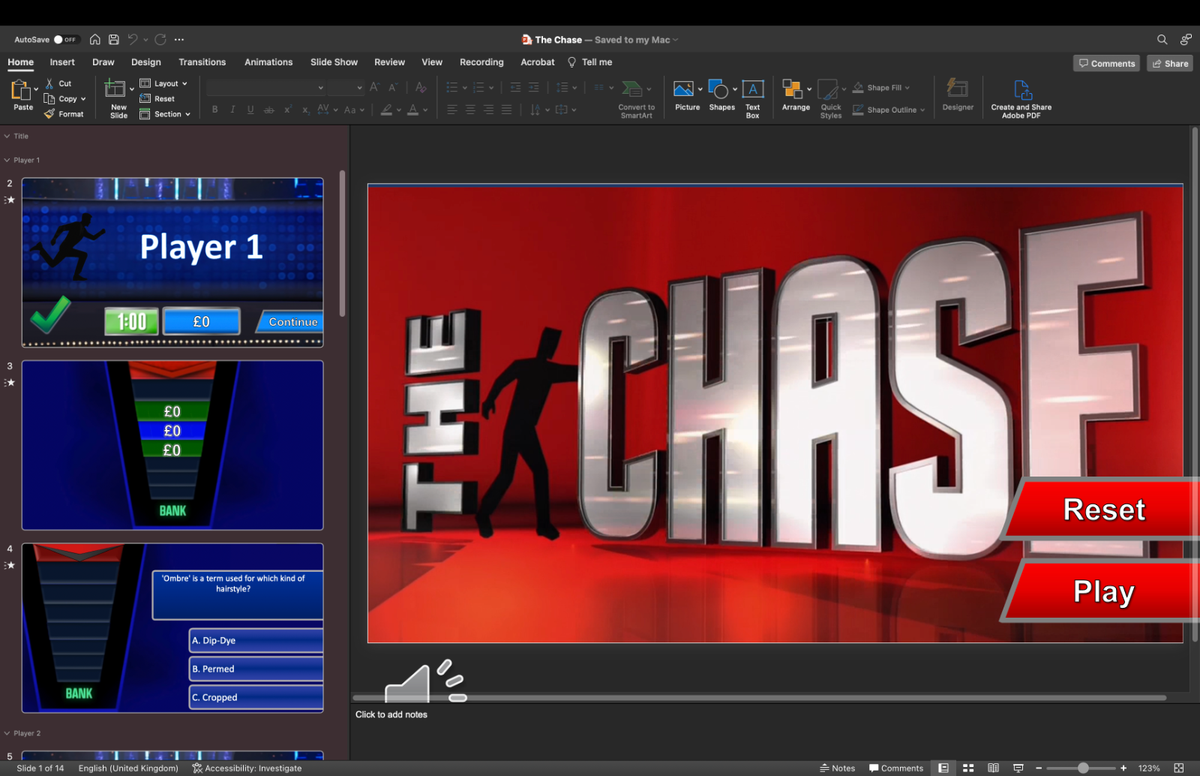Click the zoom slider in status bar
Screen dimensions: 1200x776
tap(1083, 768)
